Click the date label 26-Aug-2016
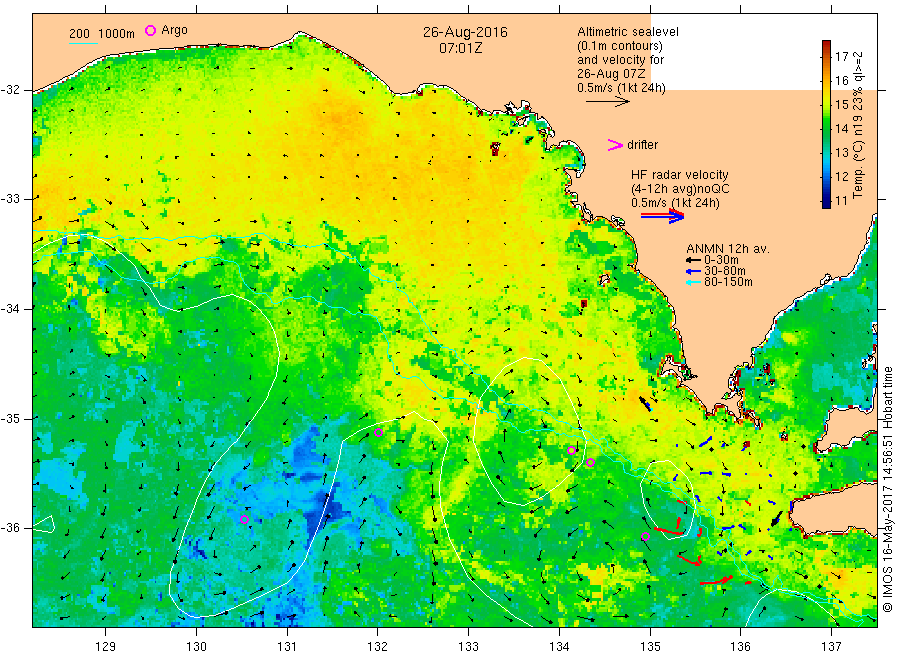Image resolution: width=900 pixels, height=660 pixels. pyautogui.click(x=465, y=32)
